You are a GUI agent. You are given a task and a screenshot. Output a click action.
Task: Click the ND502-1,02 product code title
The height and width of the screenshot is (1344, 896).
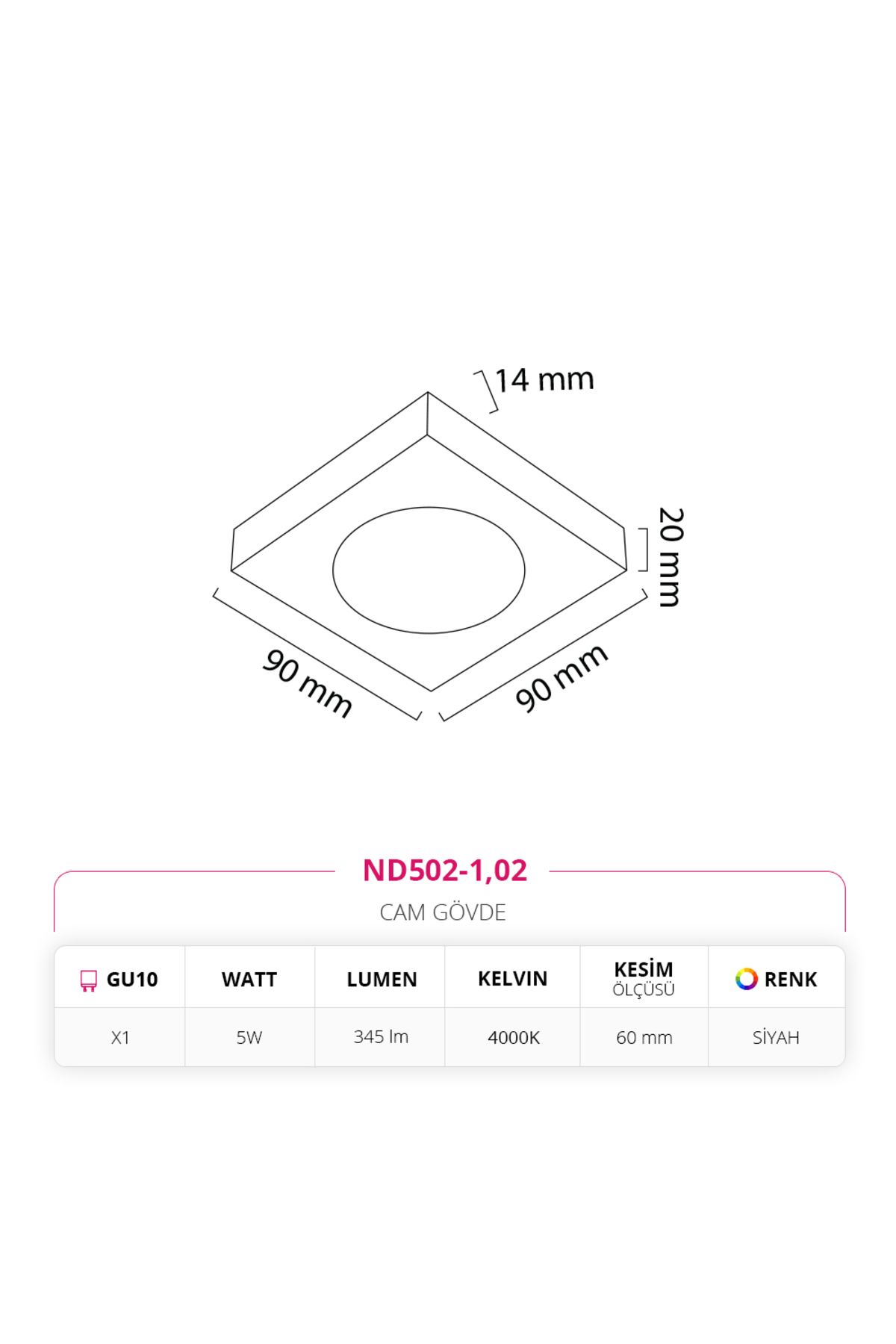445,870
